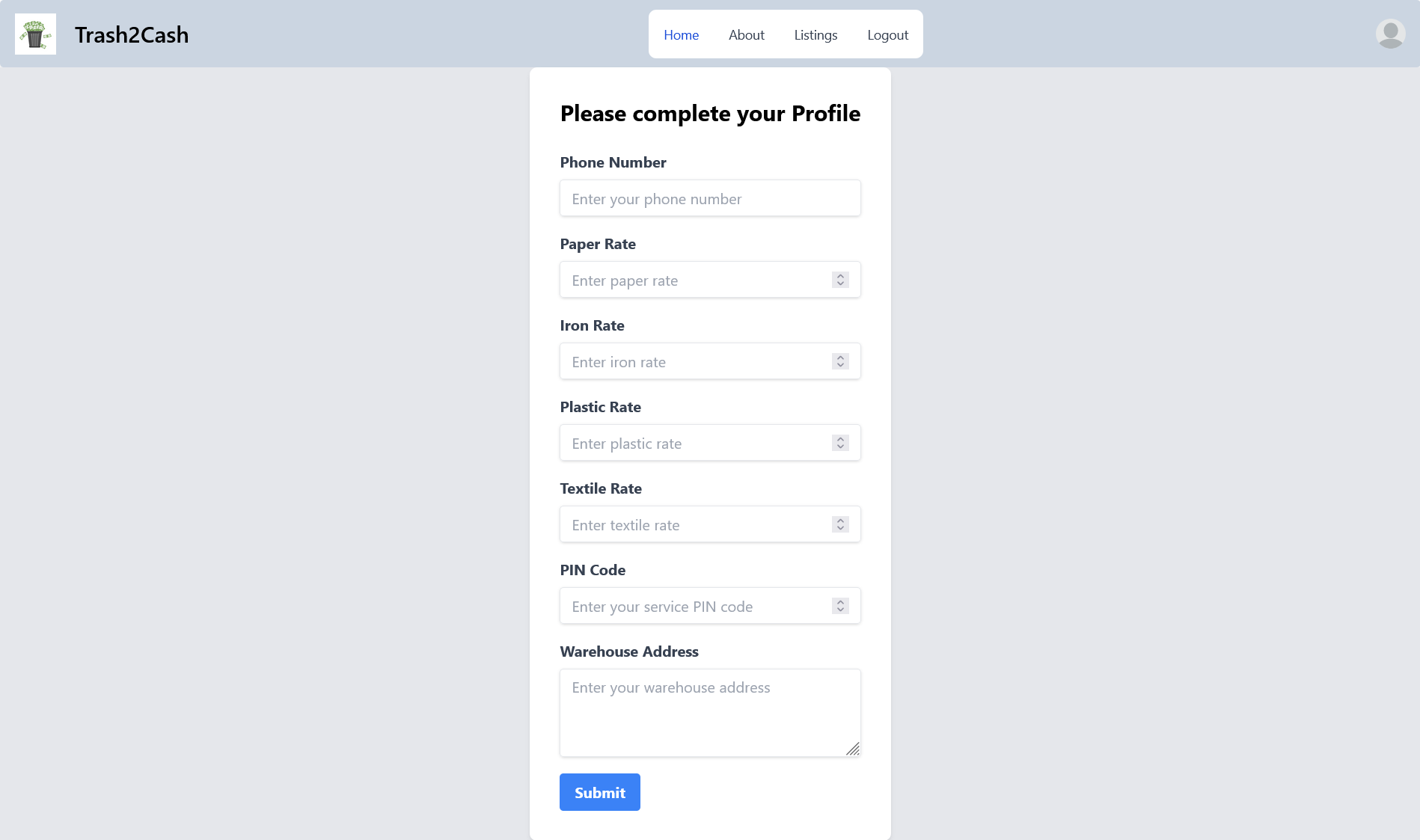Click the Iron Rate spinner arrows

click(x=840, y=361)
